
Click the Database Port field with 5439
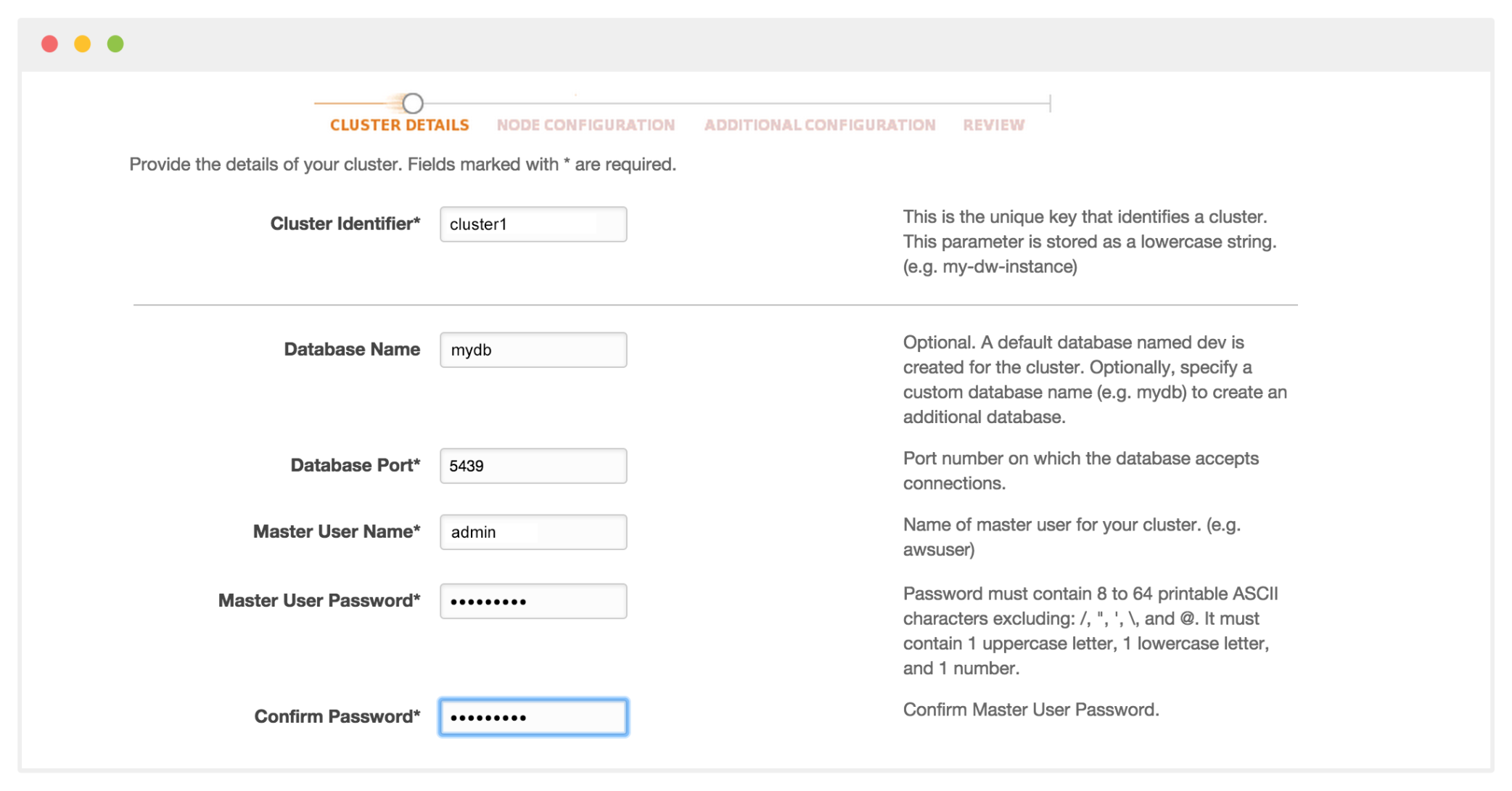point(533,465)
